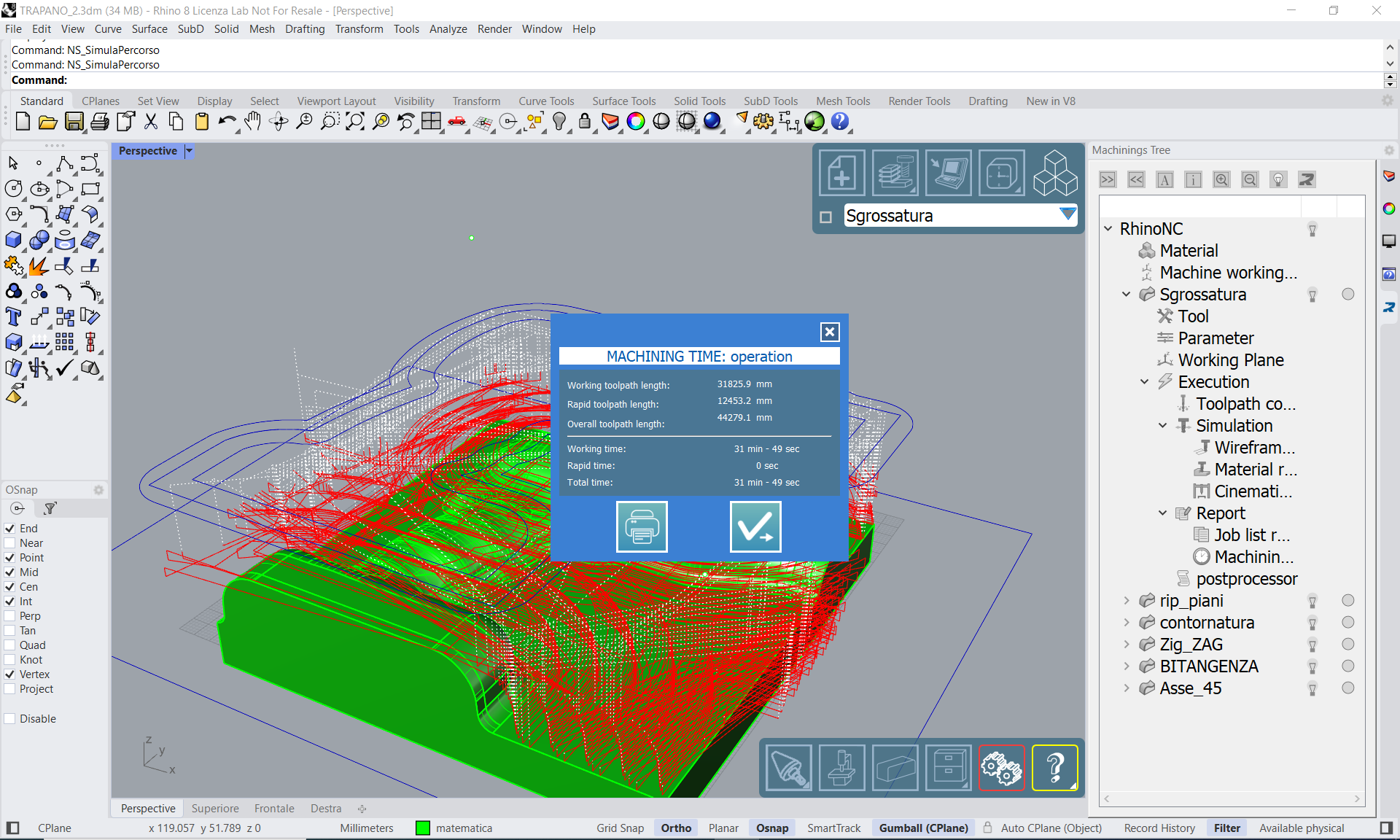Switch to the Superiore viewport tab
This screenshot has height=840, width=1400.
pyautogui.click(x=215, y=809)
